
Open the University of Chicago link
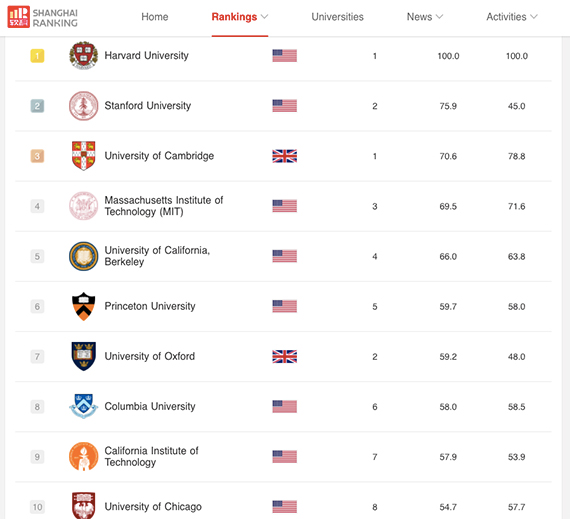point(153,506)
